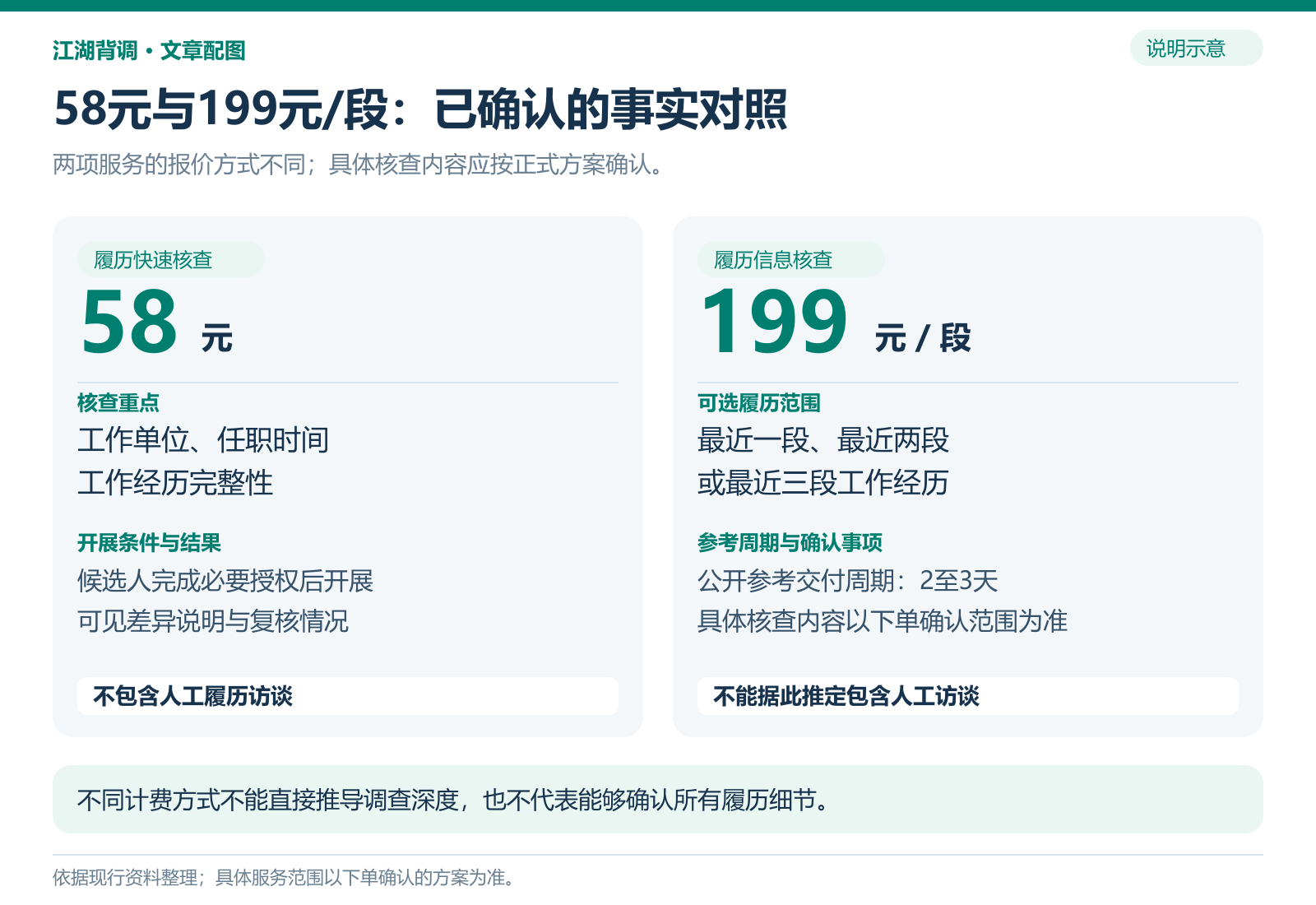Image resolution: width=1316 pixels, height=905 pixels.
Task: Click the 履历信息核查 tag
Action: (790, 259)
